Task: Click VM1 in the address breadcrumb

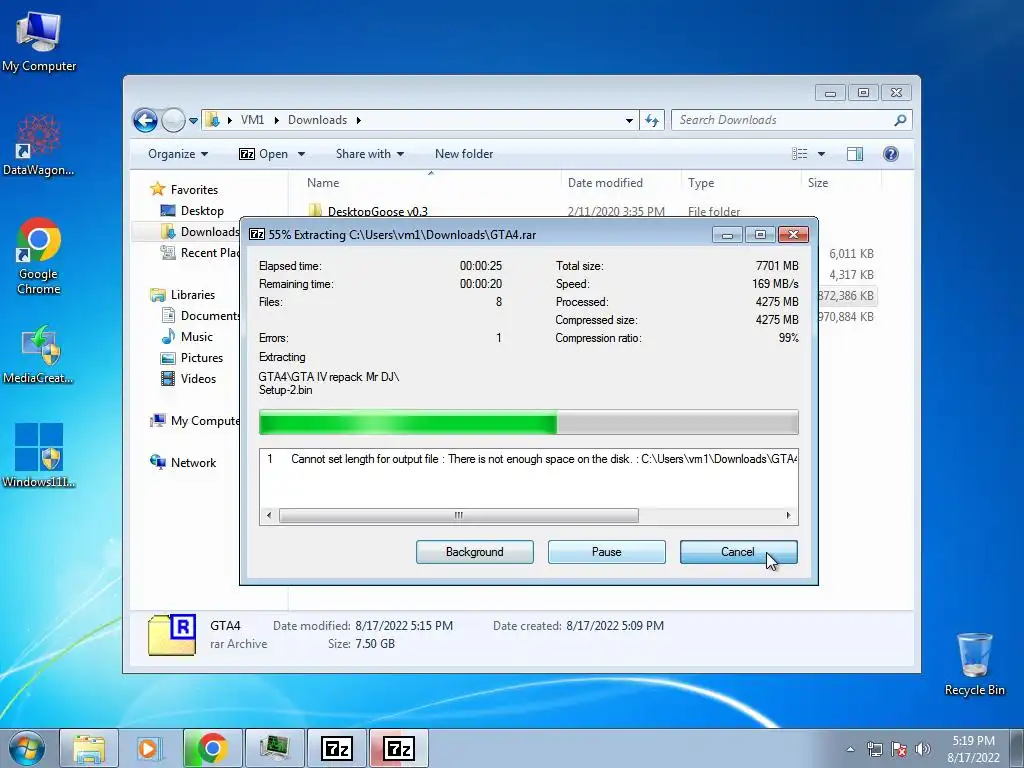Action: (x=252, y=120)
